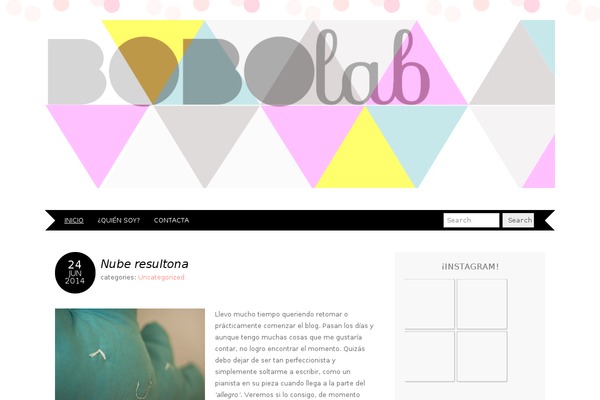Follow the Uncategorized category link
This screenshot has width=600, height=400.
pyautogui.click(x=161, y=278)
